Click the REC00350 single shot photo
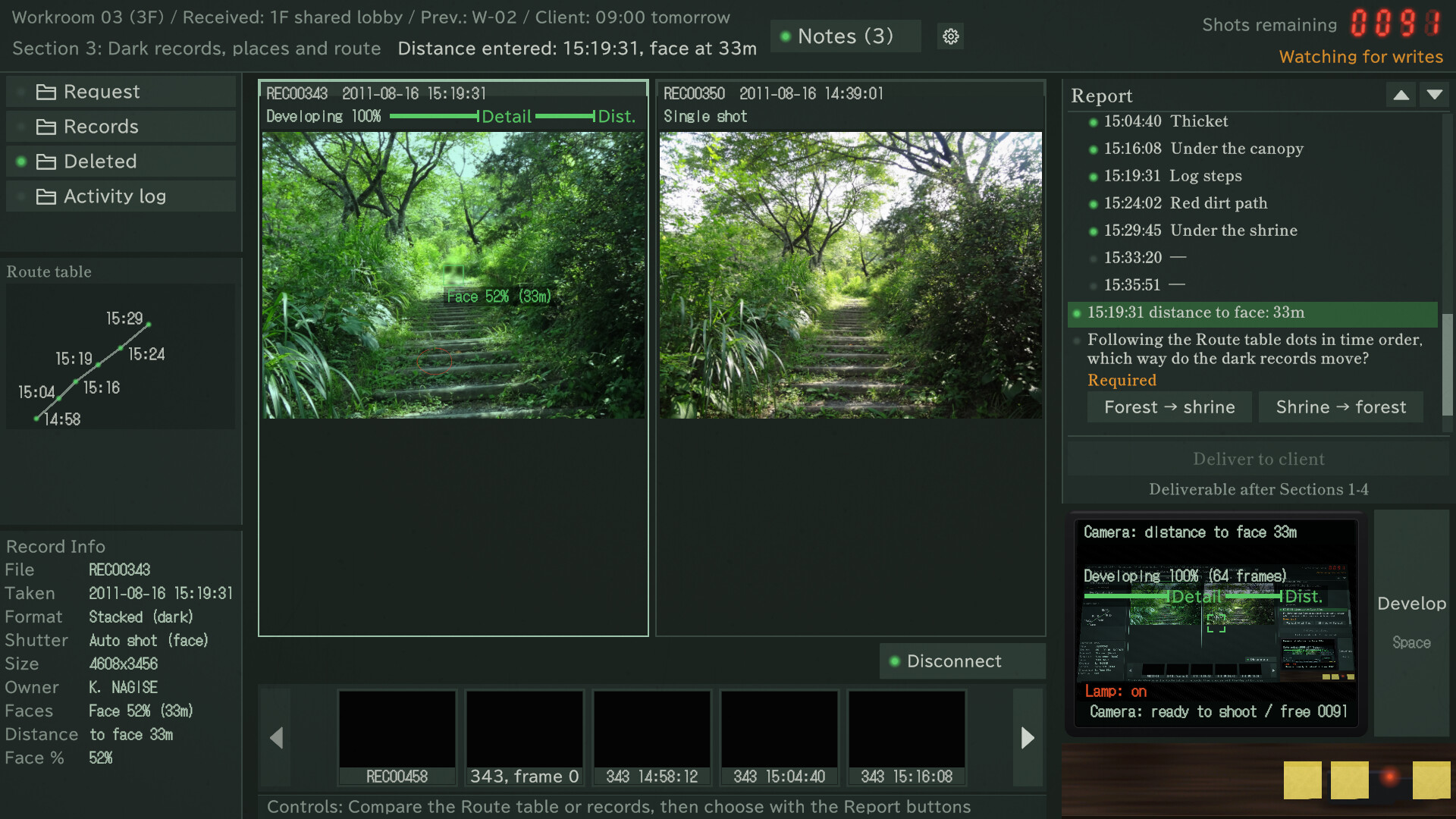The width and height of the screenshot is (1456, 819). coord(850,275)
